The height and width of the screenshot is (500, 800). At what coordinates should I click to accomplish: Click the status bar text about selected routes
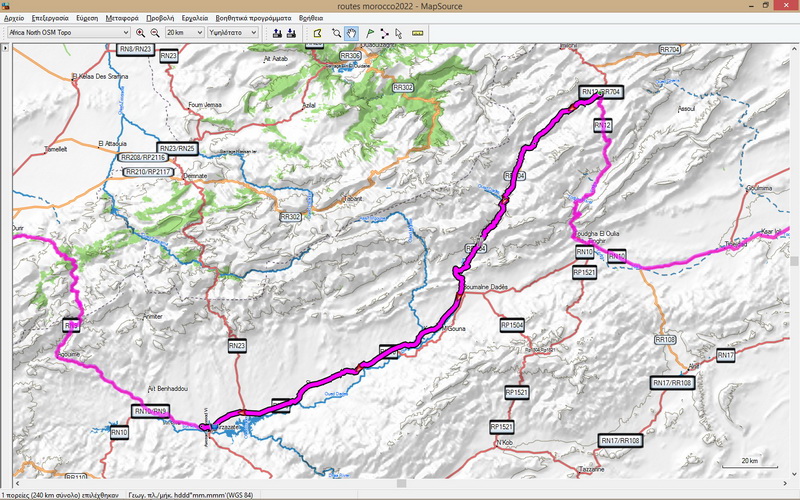[x=60, y=495]
